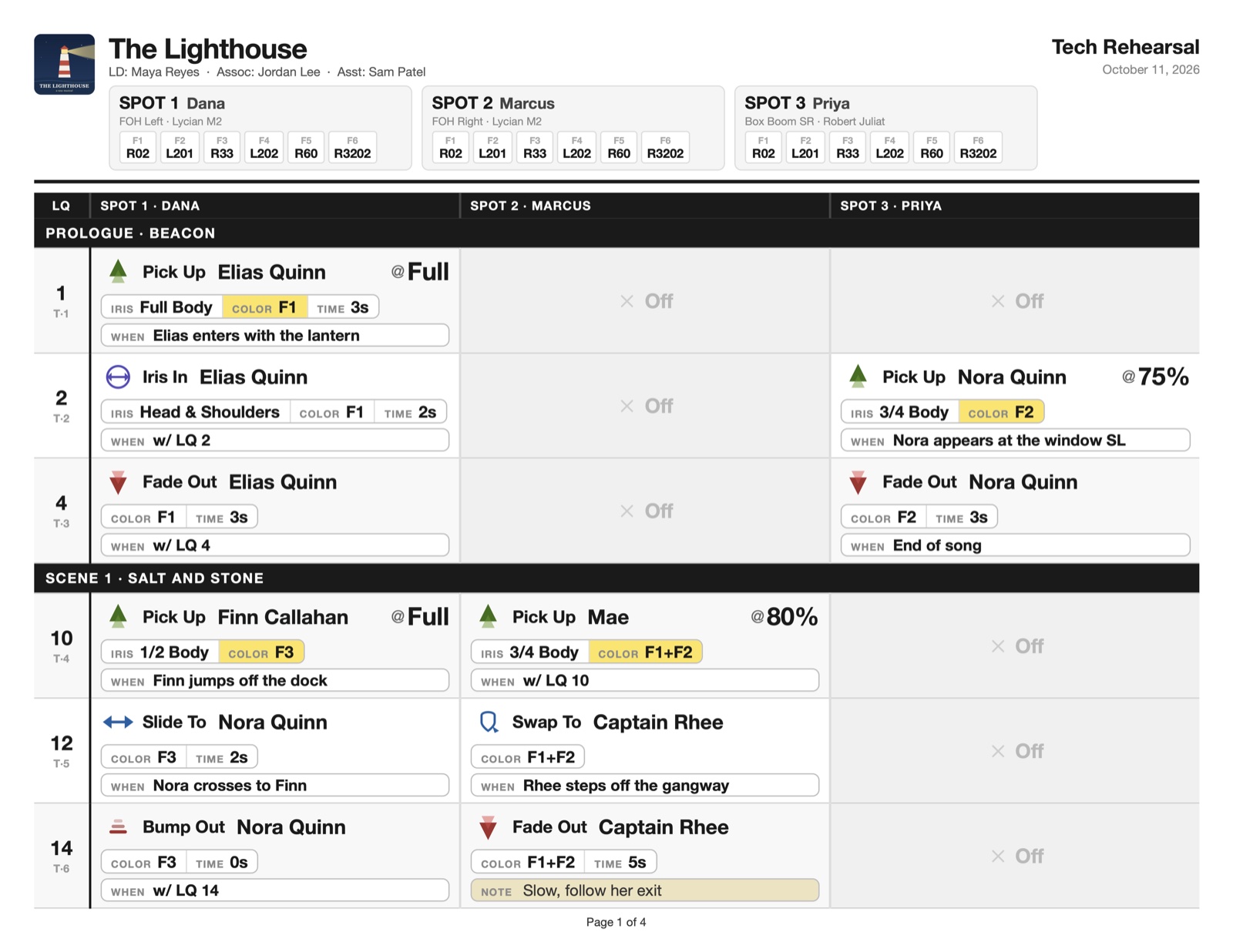The width and height of the screenshot is (1233, 952).
Task: Click the Off X in Spot 3 cue 10
Action: [x=998, y=646]
